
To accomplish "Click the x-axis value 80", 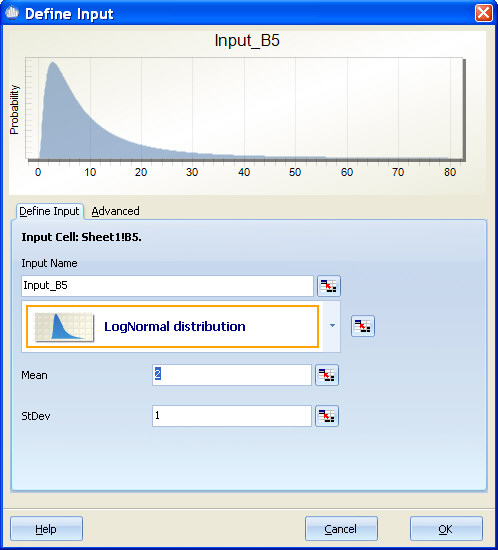I will tap(450, 172).
